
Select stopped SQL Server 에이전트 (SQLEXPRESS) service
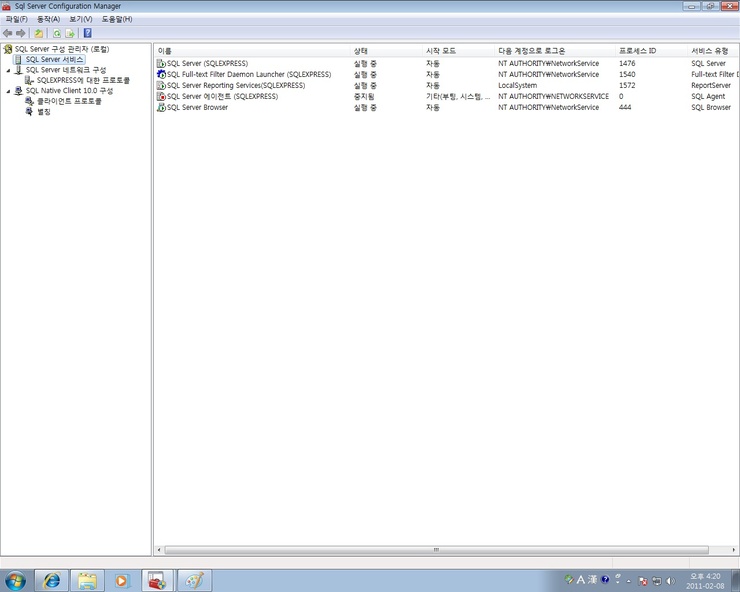click(222, 96)
